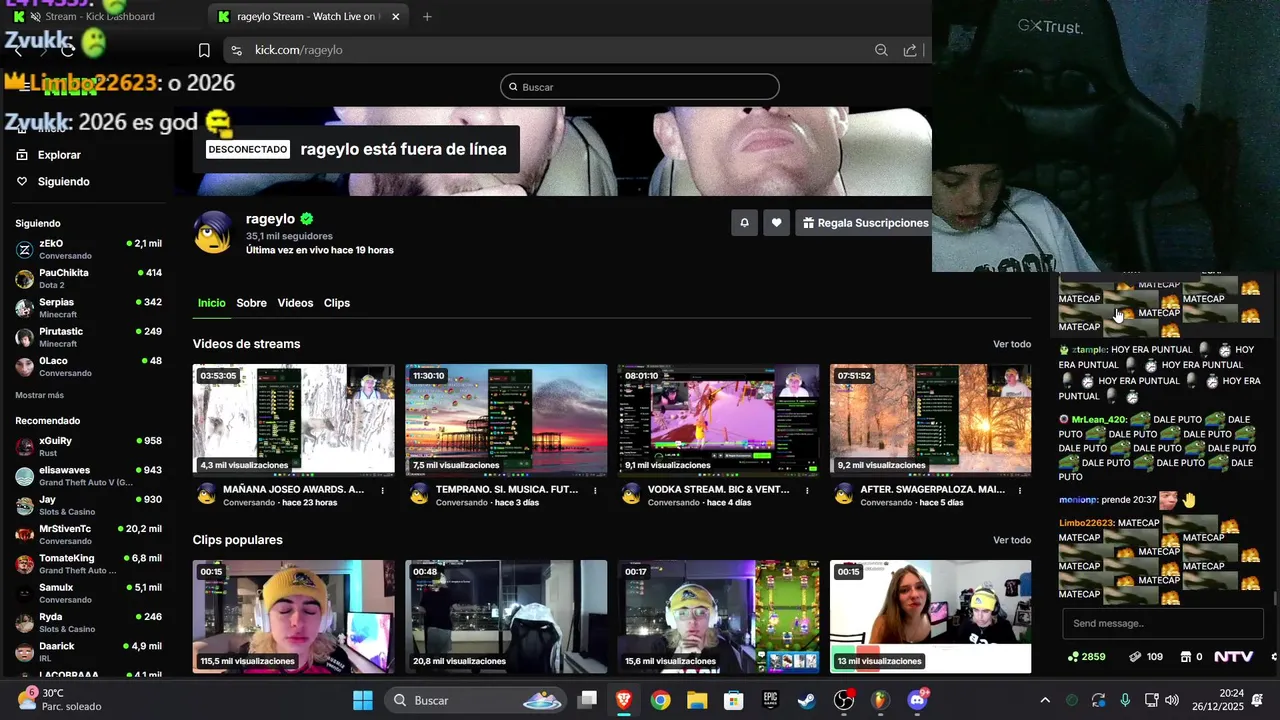
Task: Open PauChikita channel in sidebar
Action: pyautogui.click(x=88, y=279)
